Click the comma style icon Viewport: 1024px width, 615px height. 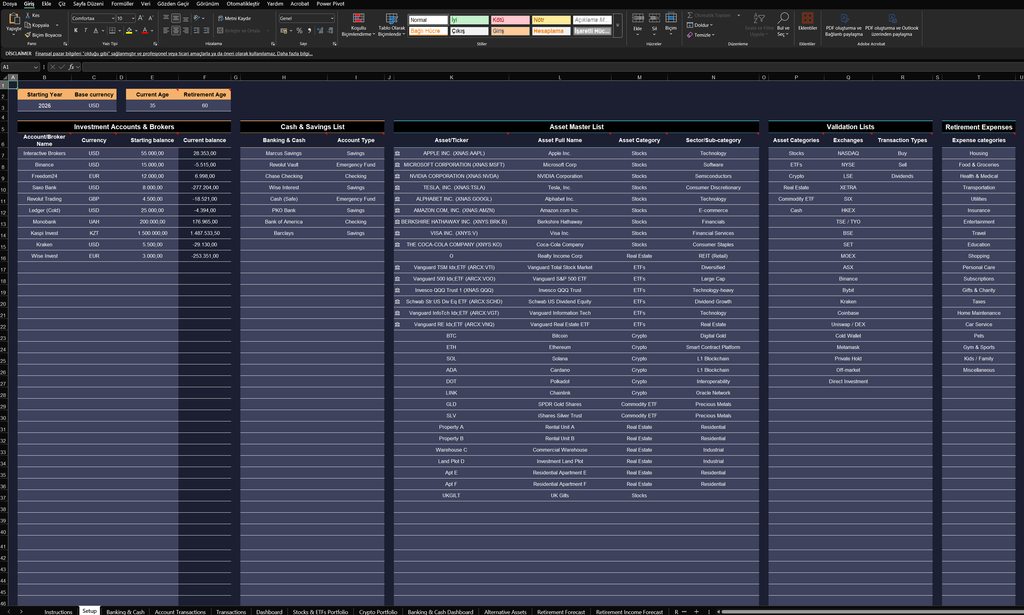tap(308, 30)
